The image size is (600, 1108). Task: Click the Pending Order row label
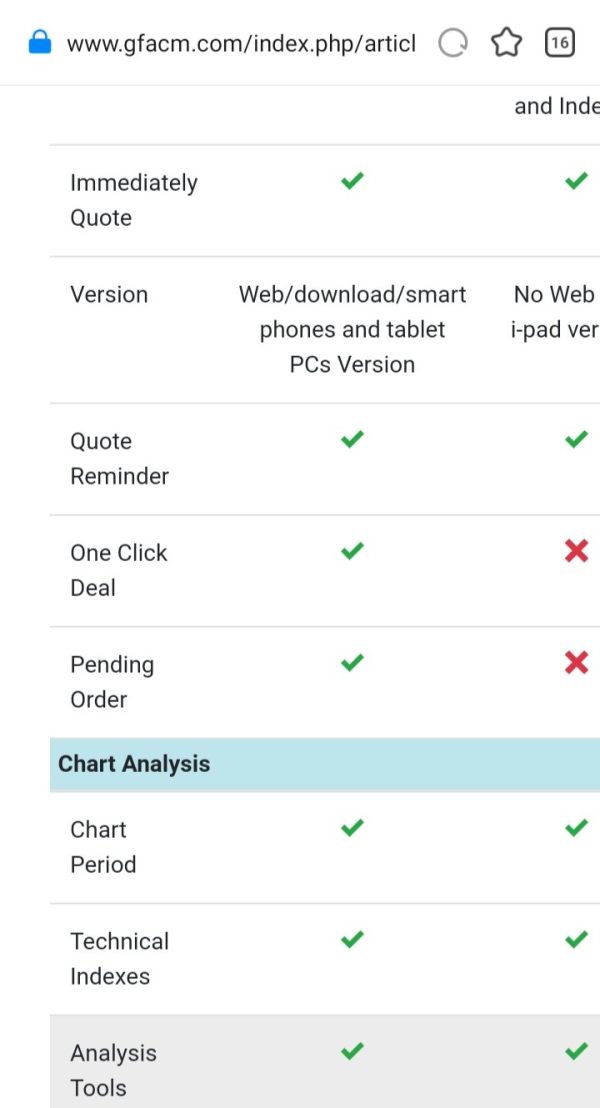pos(111,681)
